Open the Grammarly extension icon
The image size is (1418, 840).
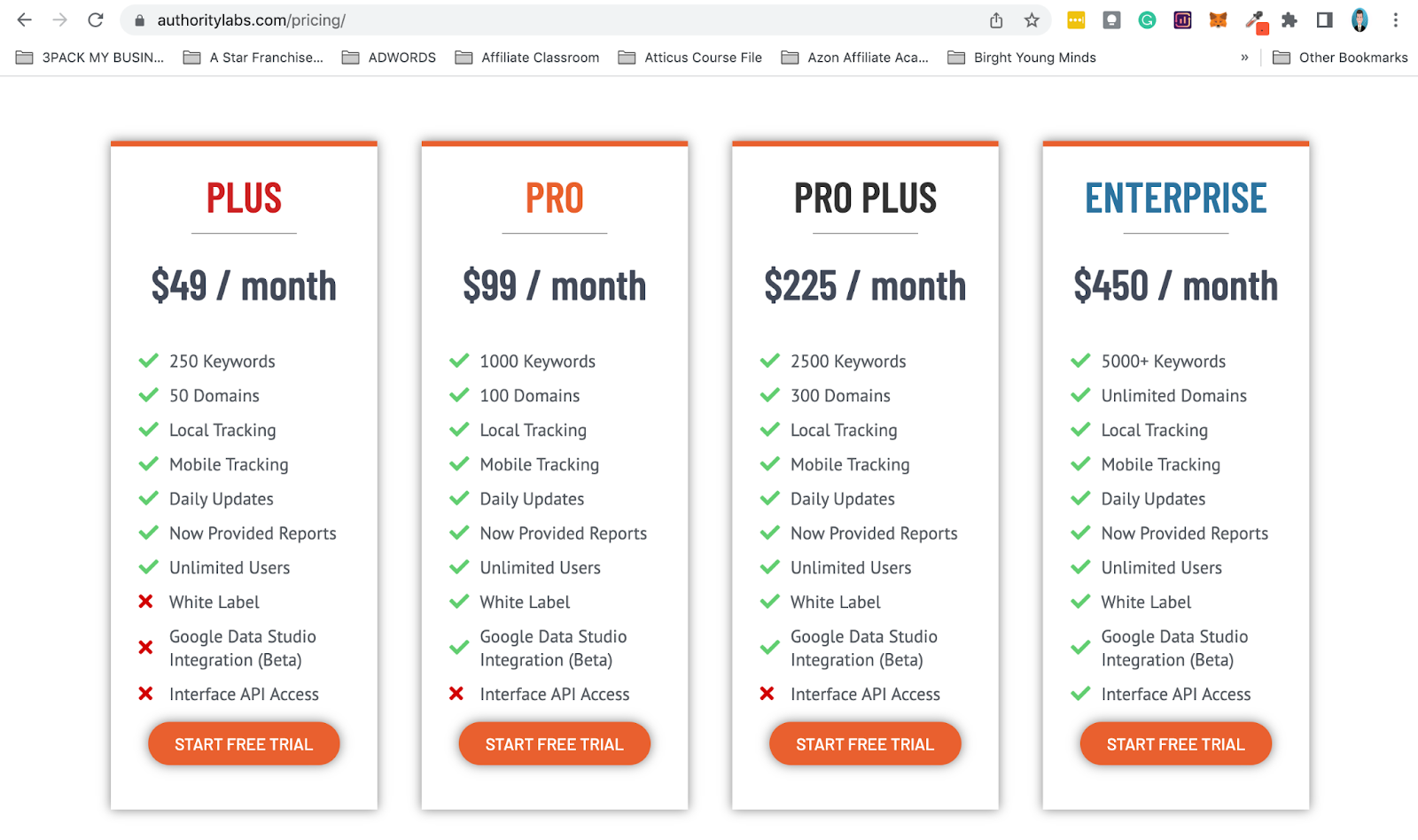[x=1147, y=19]
